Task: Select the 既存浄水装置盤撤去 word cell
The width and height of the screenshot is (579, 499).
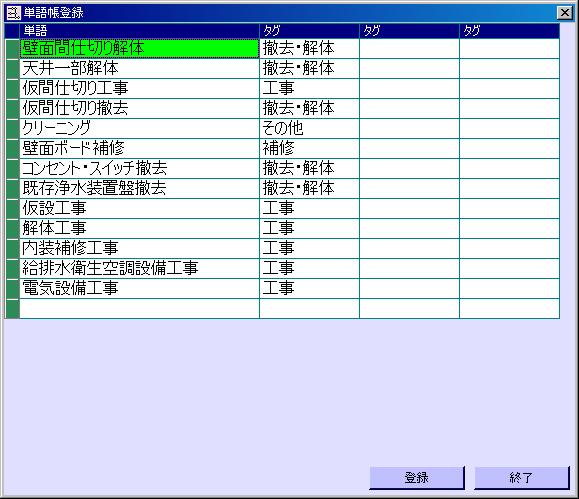Action: click(140, 188)
